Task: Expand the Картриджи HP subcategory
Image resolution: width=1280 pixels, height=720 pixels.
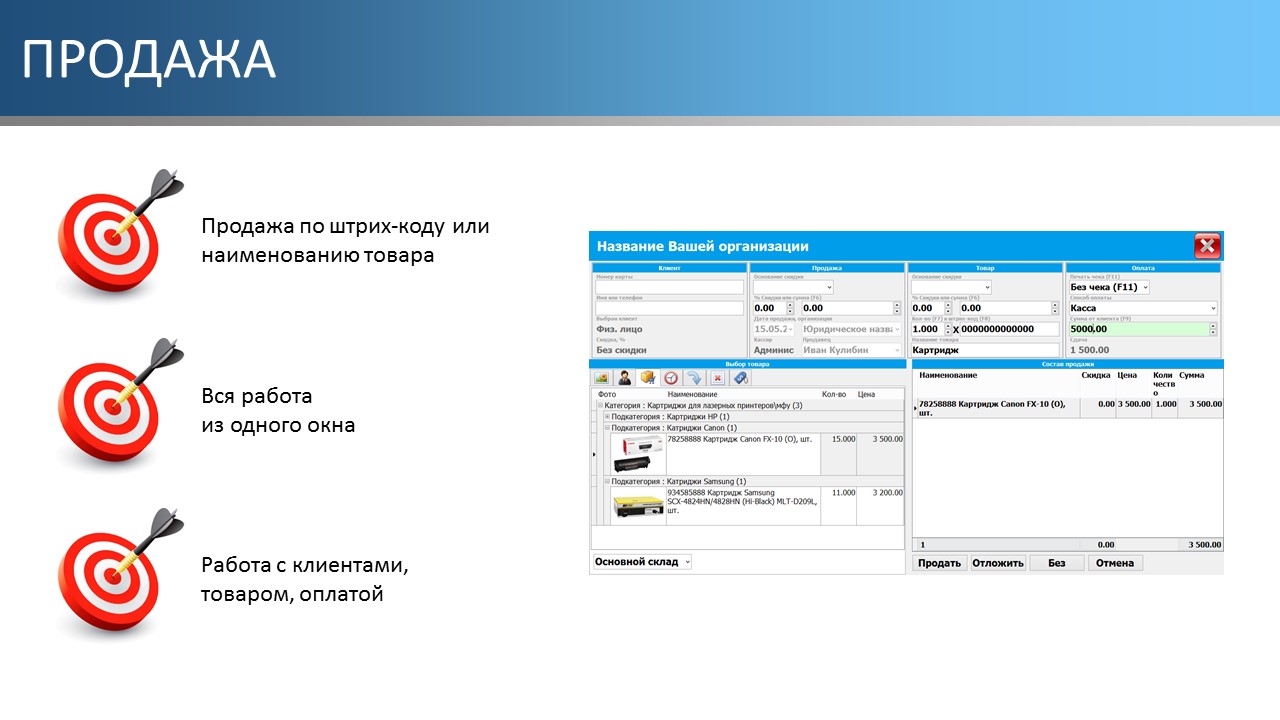Action: (607, 417)
